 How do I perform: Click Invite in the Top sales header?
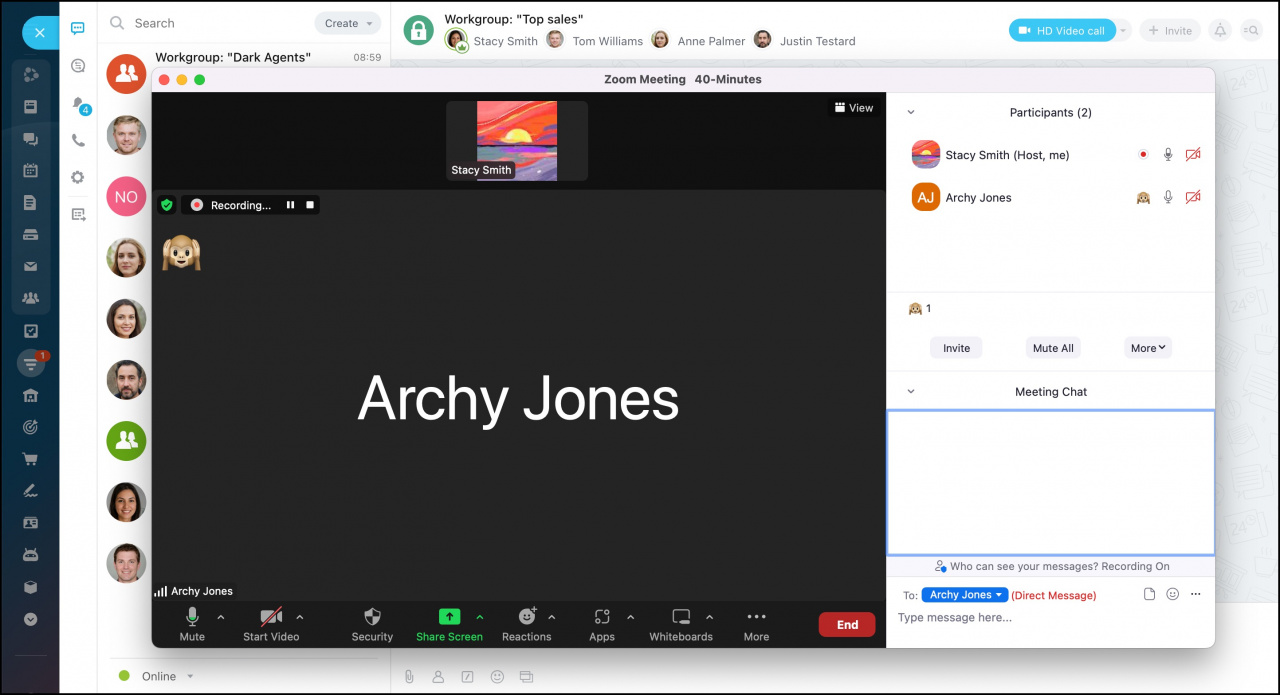tap(1170, 31)
